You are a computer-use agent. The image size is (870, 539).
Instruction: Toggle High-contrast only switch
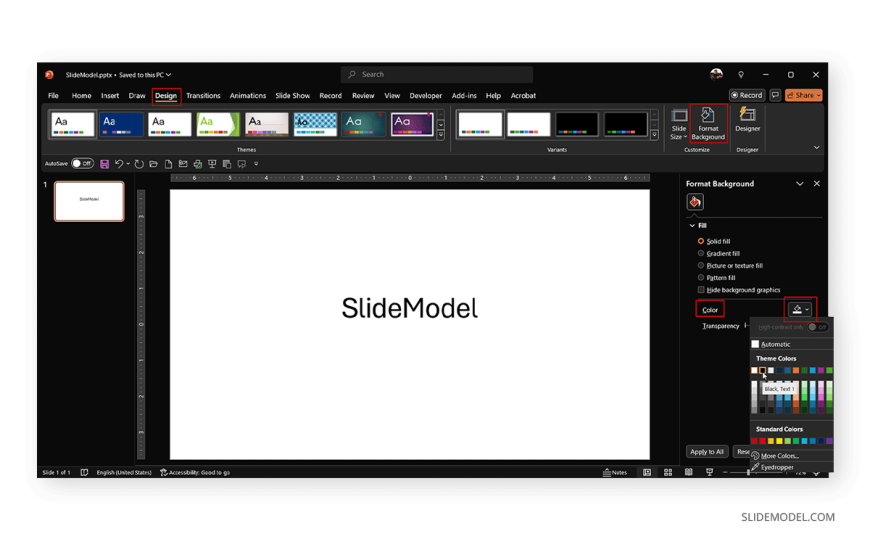click(818, 327)
